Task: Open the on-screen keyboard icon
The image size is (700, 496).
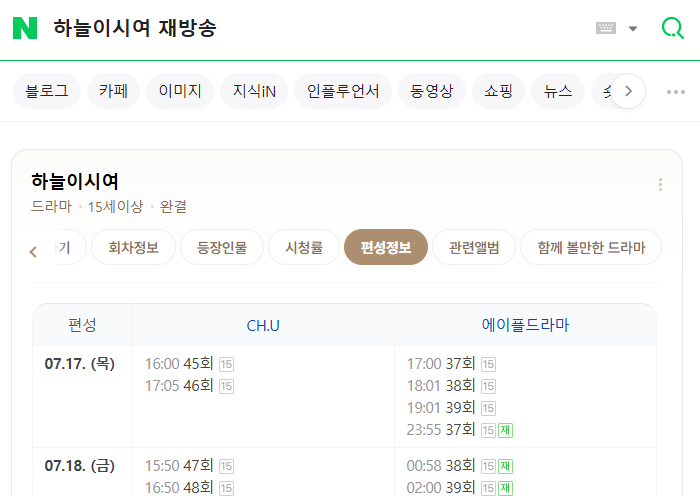Action: pyautogui.click(x=606, y=28)
